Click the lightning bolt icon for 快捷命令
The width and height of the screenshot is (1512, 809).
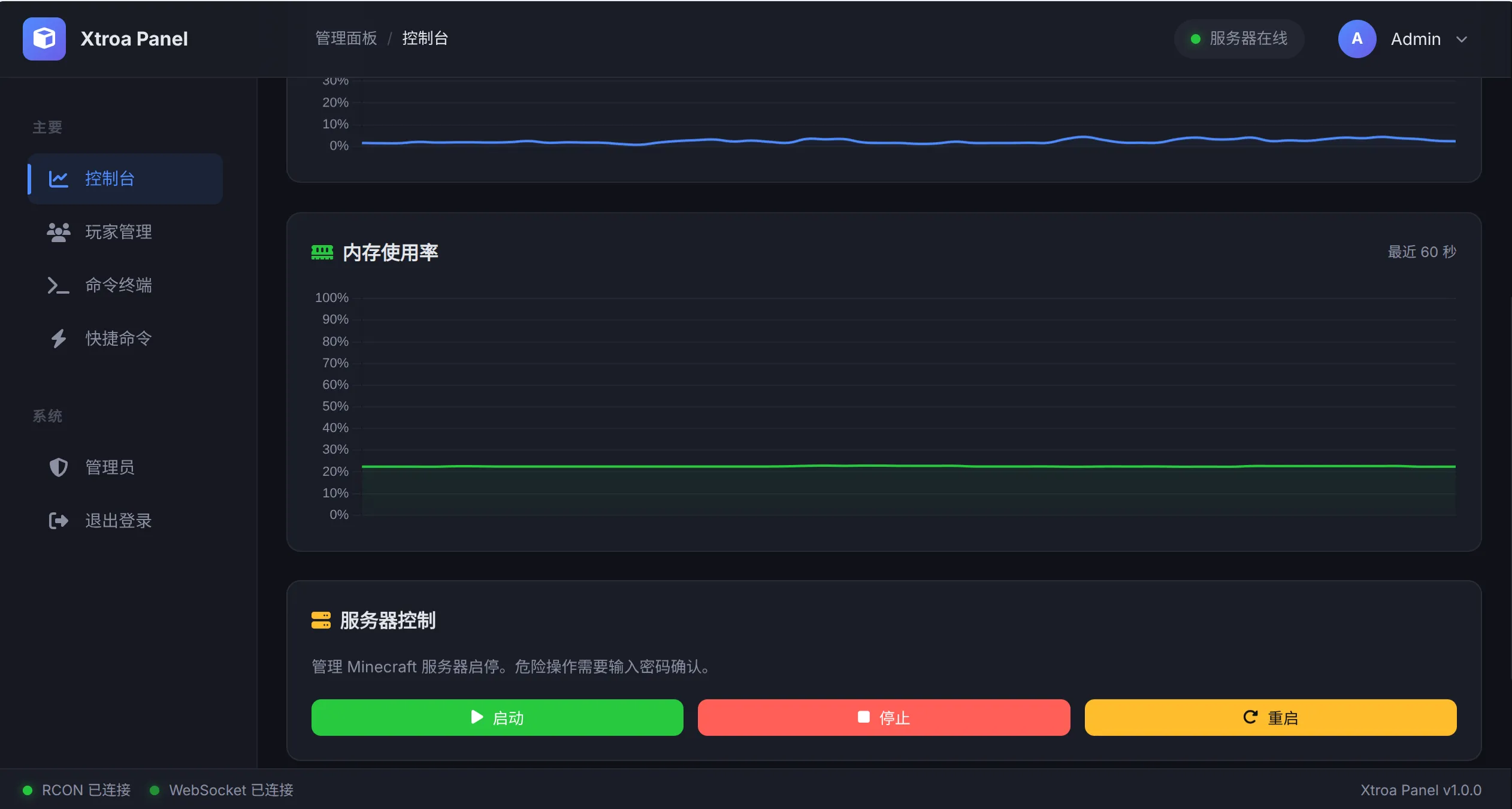click(x=58, y=339)
